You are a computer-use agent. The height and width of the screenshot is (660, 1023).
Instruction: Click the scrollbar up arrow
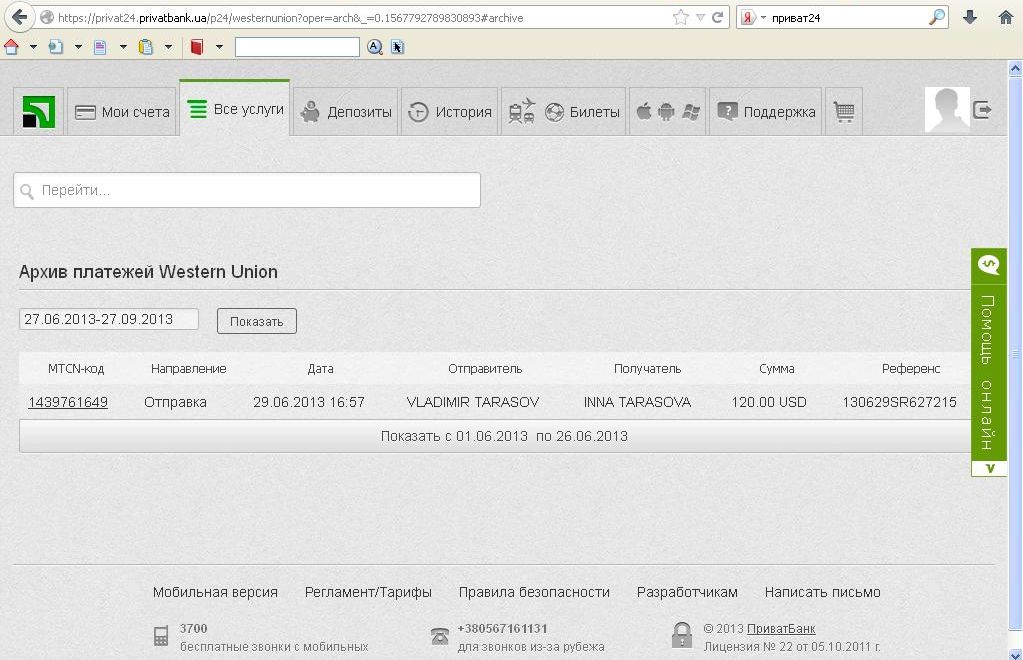click(1016, 67)
